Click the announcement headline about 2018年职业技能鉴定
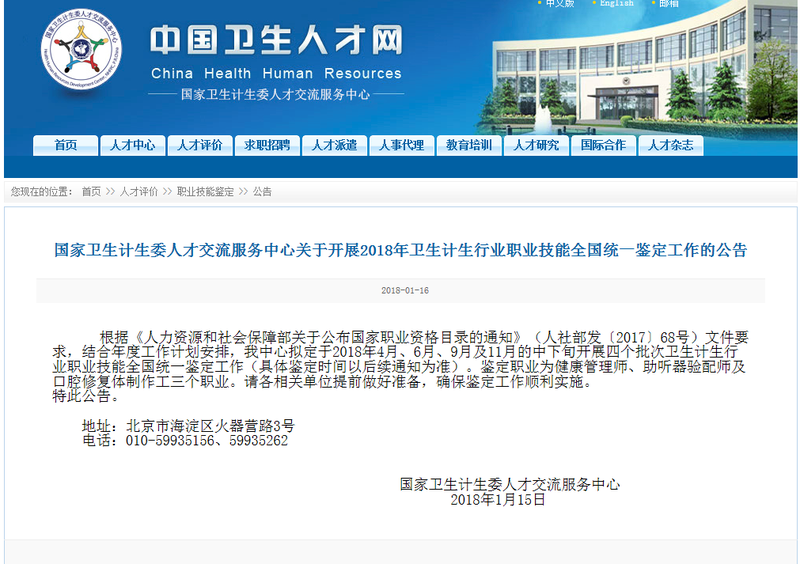Screen dimensions: 800x564 click(401, 250)
